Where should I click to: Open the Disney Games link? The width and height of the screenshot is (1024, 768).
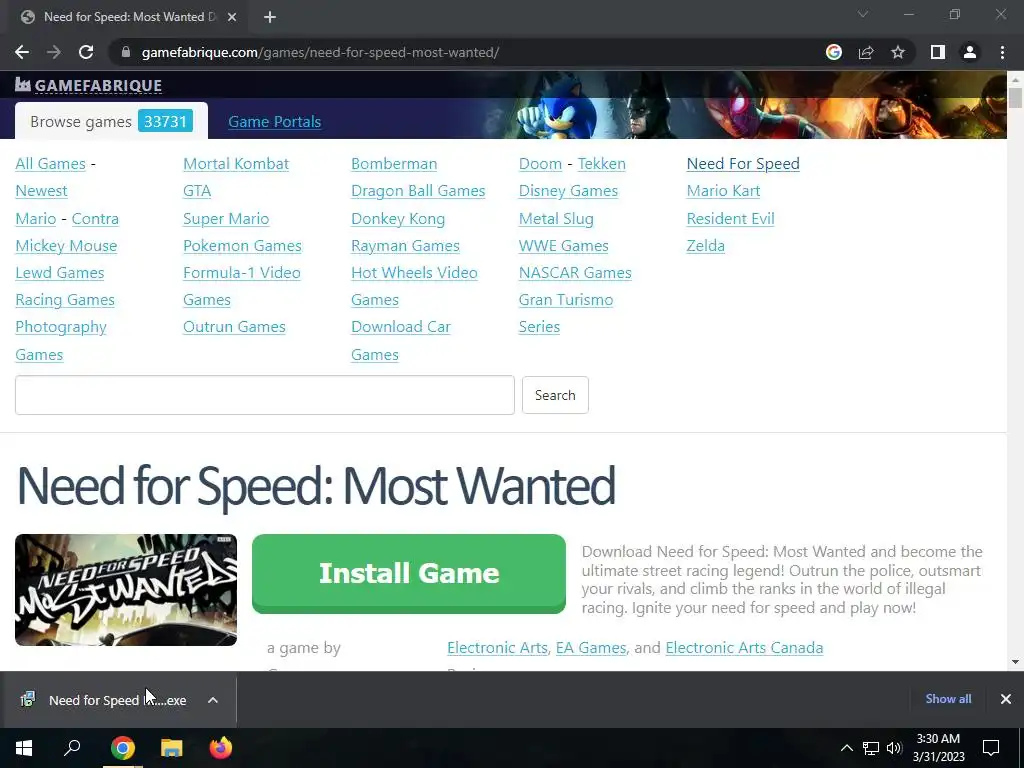pyautogui.click(x=568, y=191)
